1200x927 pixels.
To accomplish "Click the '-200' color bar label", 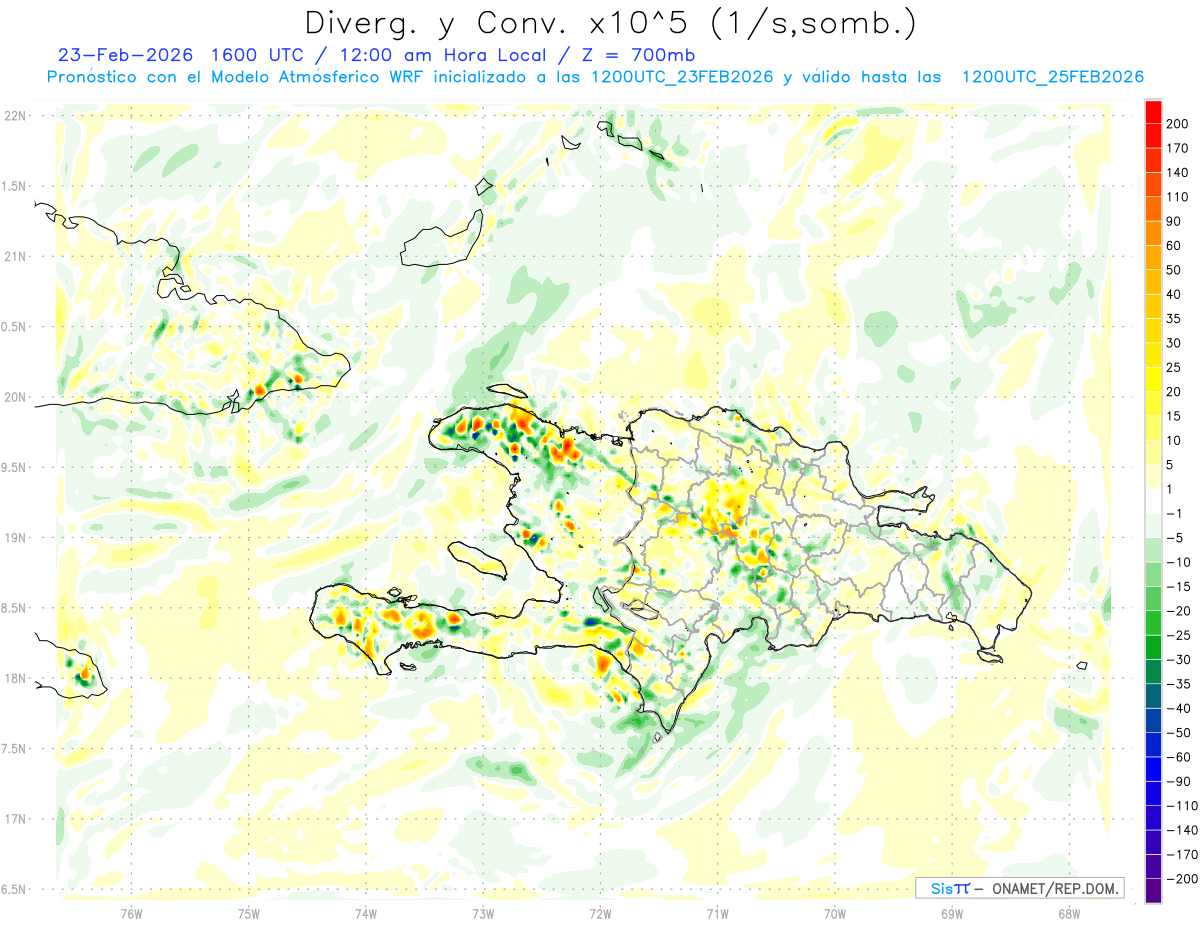I will pyautogui.click(x=1183, y=879).
